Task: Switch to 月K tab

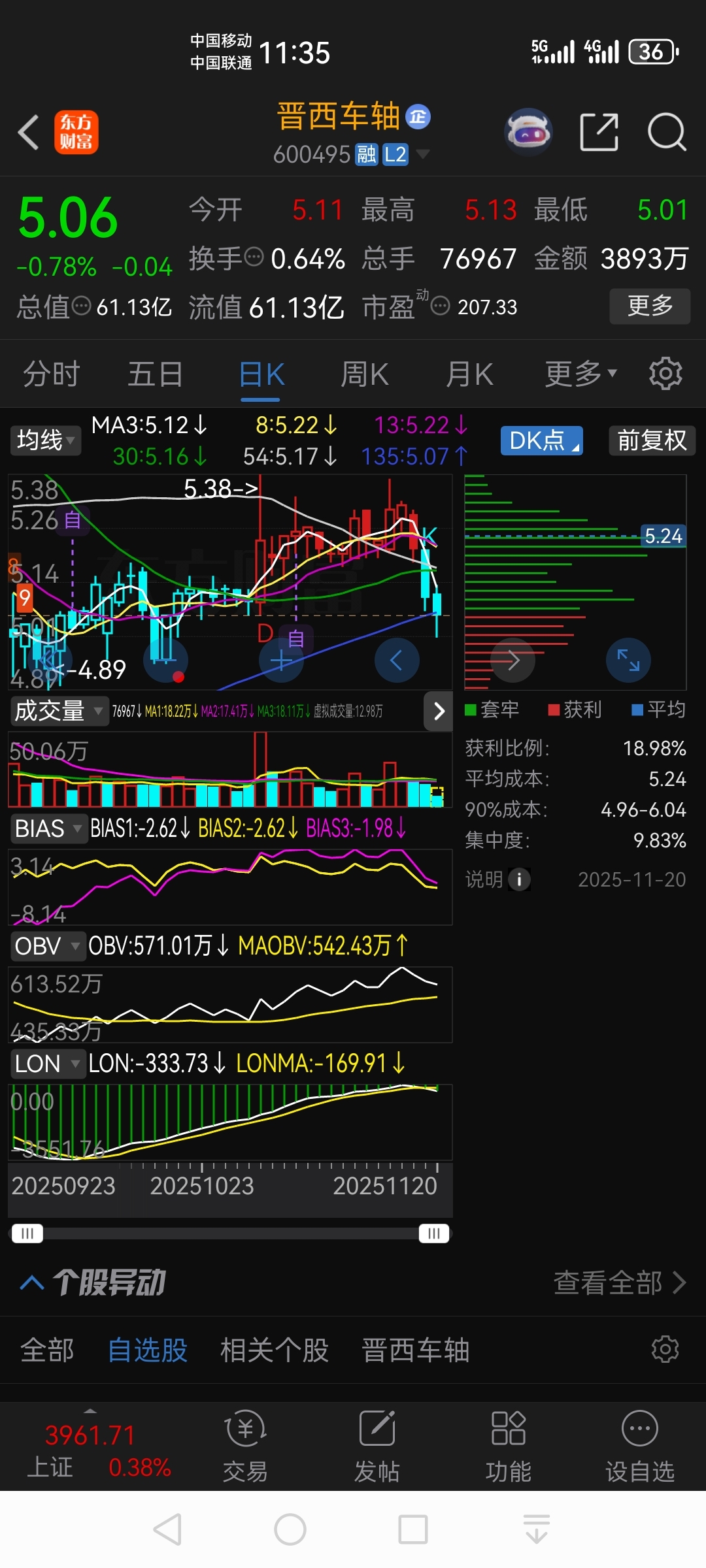Action: coord(469,374)
